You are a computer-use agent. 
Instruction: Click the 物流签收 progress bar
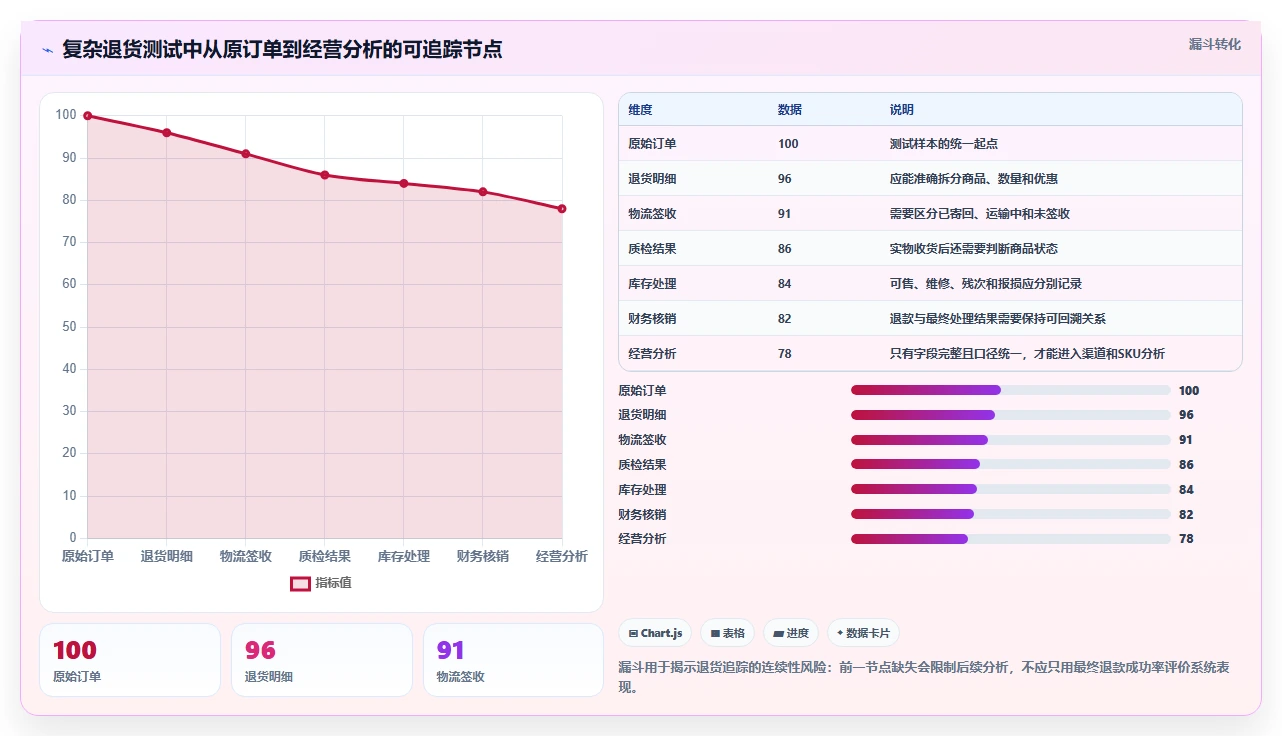[1010, 440]
